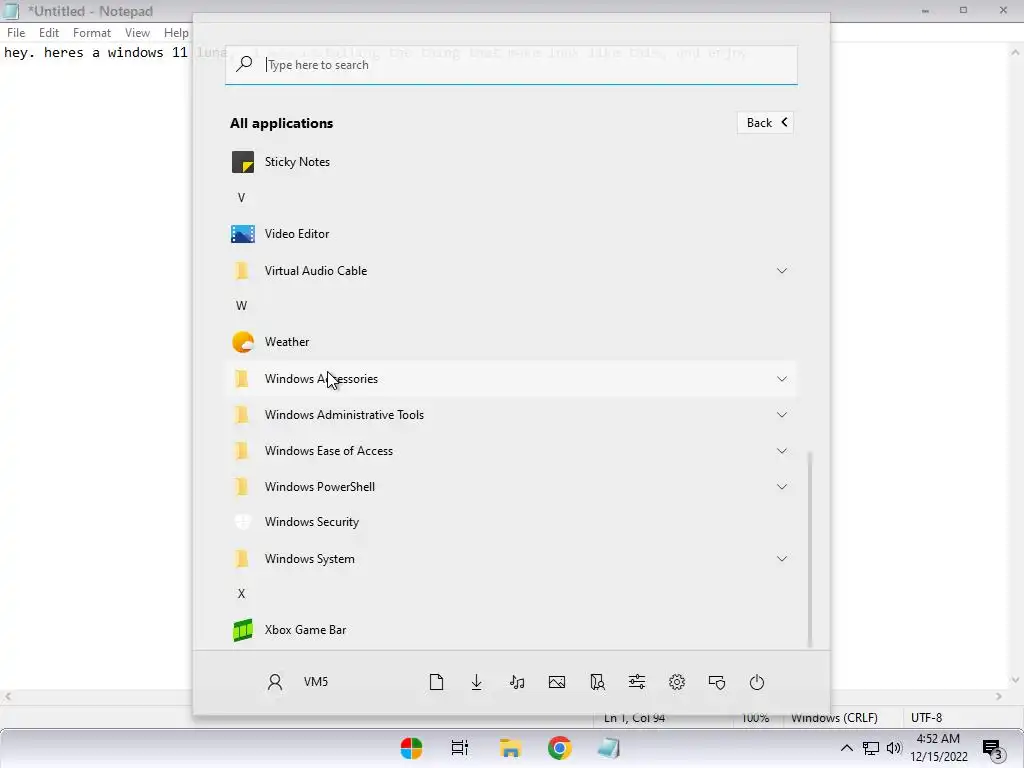1024x768 pixels.
Task: Show hidden tray icons chevron
Action: (846, 748)
